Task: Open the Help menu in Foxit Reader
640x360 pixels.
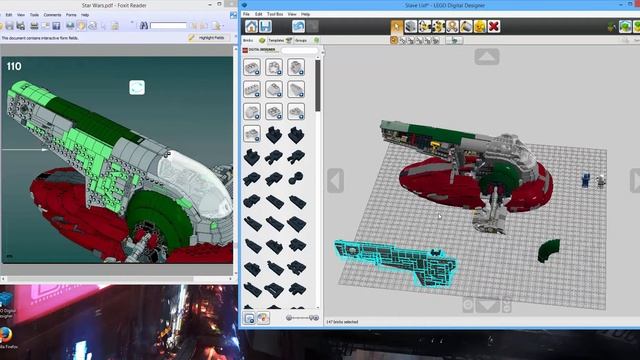Action: pos(85,15)
